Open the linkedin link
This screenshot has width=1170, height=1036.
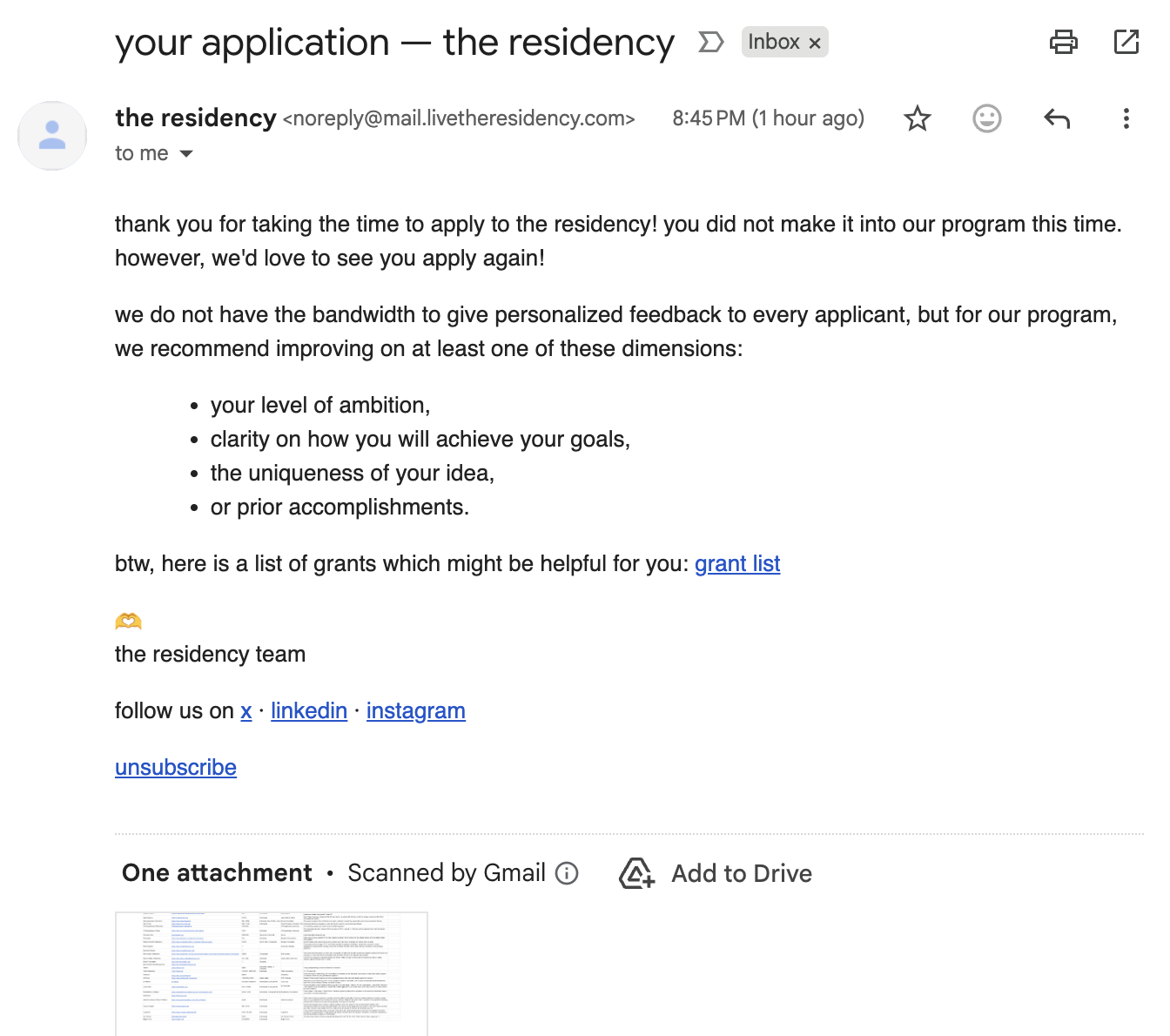coord(309,711)
